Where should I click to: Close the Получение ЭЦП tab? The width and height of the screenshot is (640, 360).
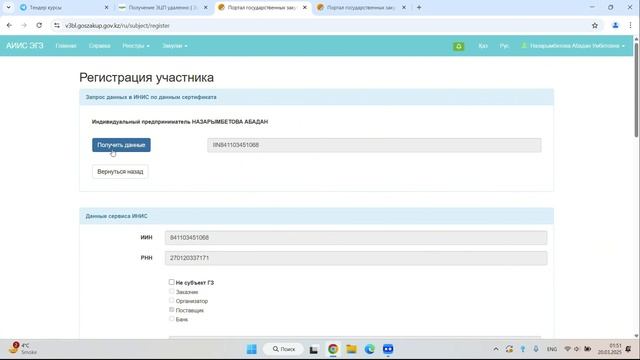(x=205, y=7)
